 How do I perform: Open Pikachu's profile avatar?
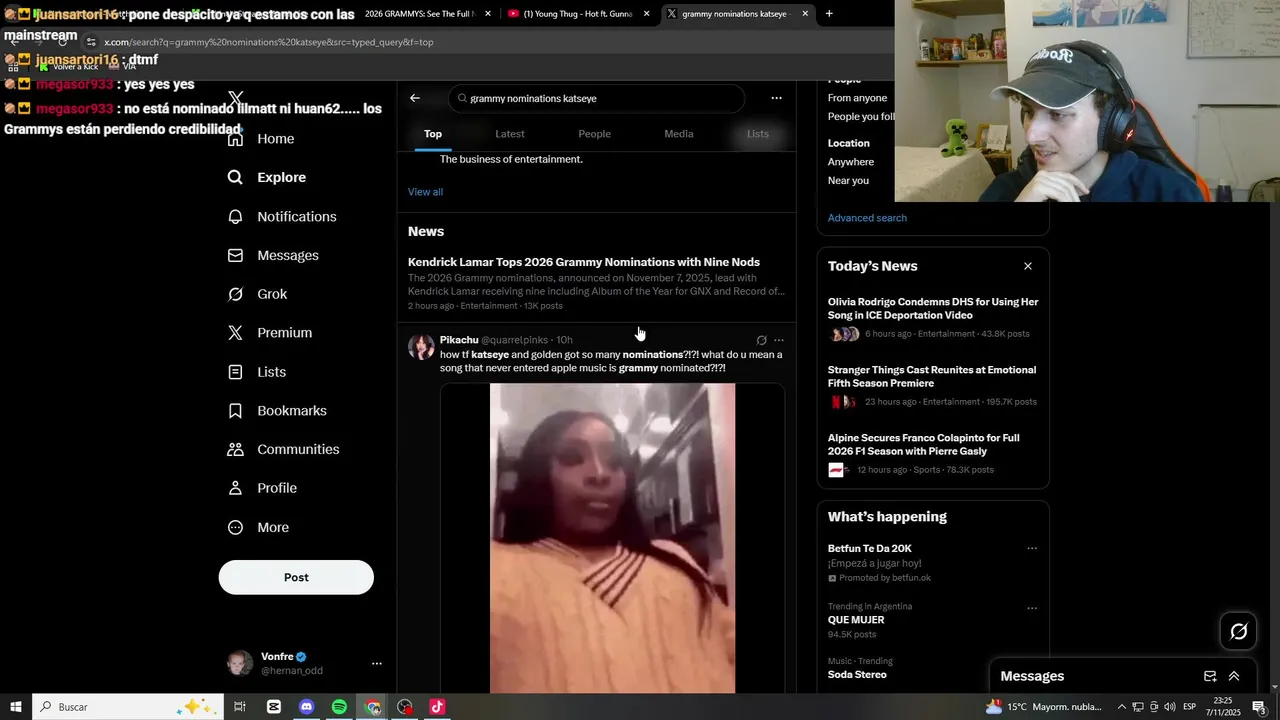421,347
